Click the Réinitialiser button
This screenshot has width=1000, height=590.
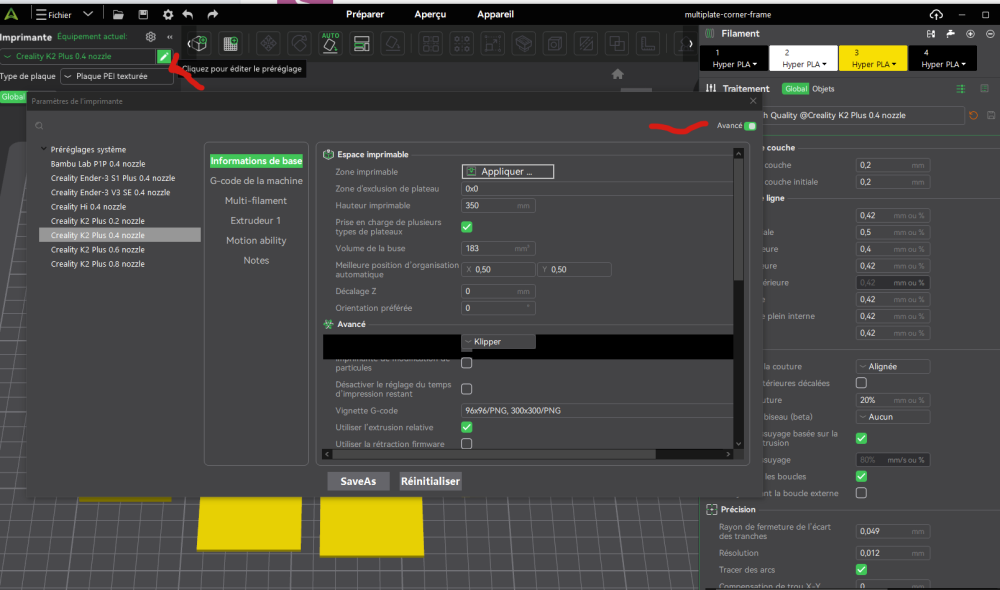tap(430, 481)
